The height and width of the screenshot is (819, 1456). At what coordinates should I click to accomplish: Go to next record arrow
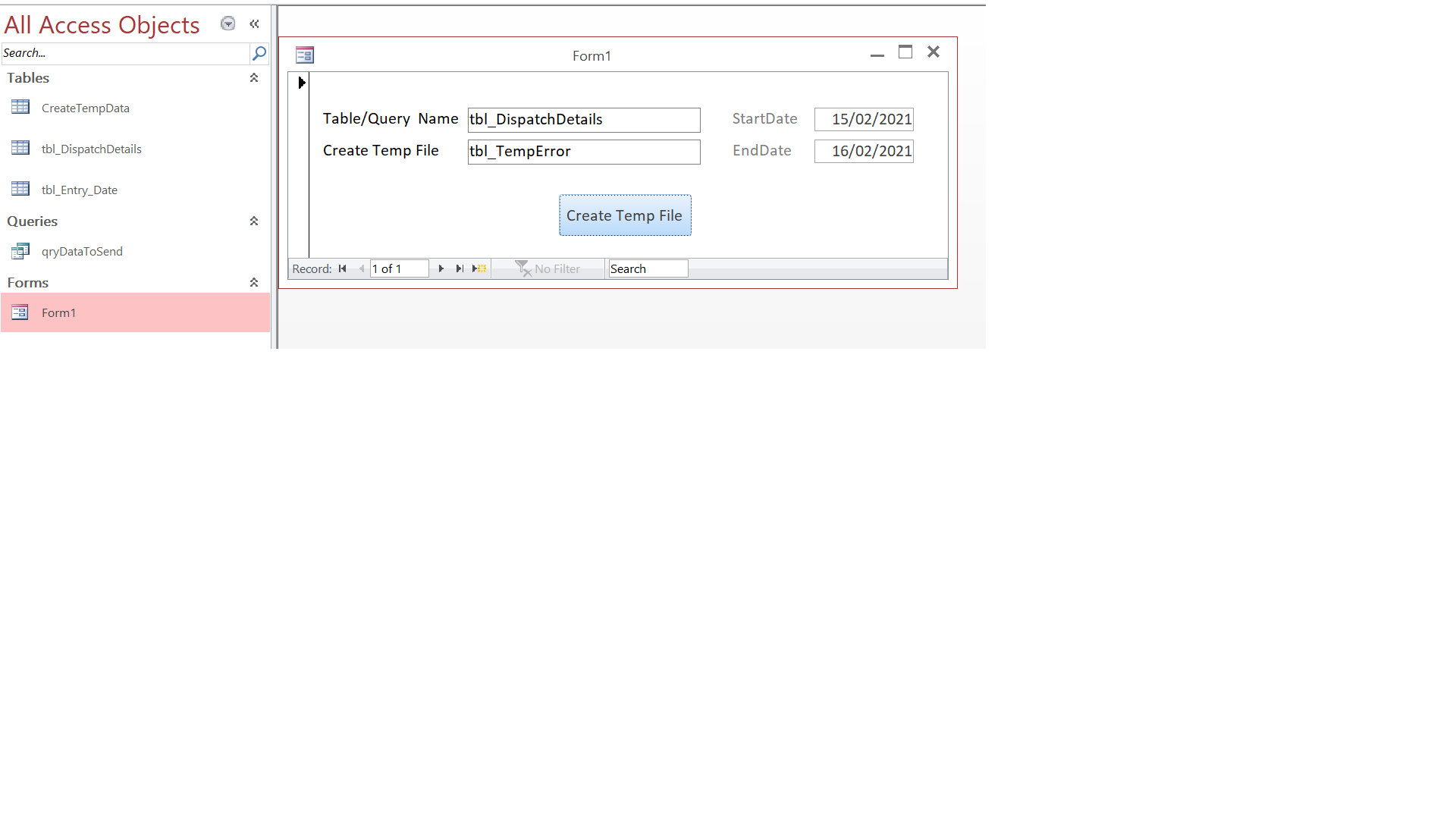click(441, 268)
